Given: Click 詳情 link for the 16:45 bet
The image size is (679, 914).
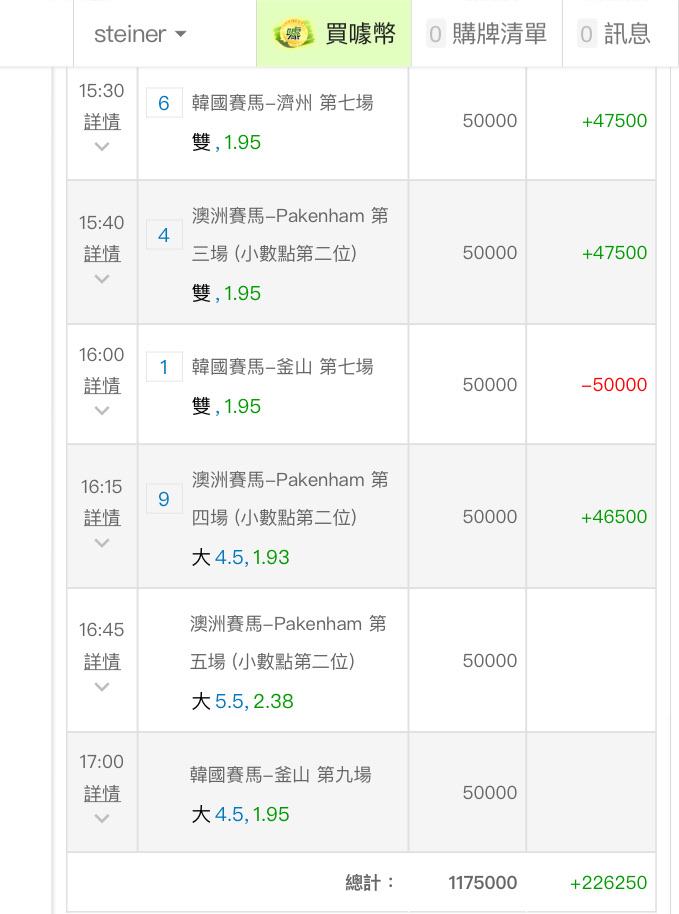Looking at the screenshot, I should coord(102,662).
